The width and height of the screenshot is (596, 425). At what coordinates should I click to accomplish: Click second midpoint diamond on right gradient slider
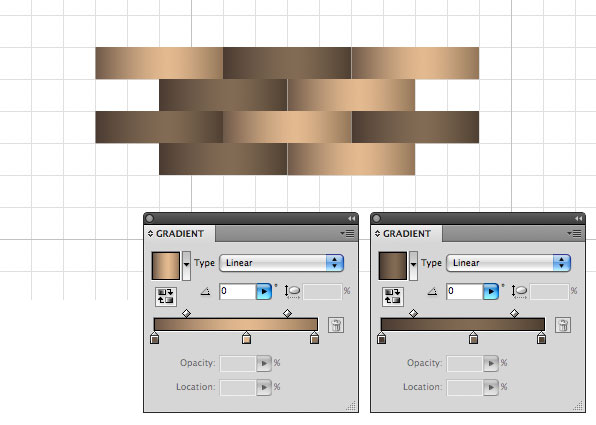pos(514,313)
